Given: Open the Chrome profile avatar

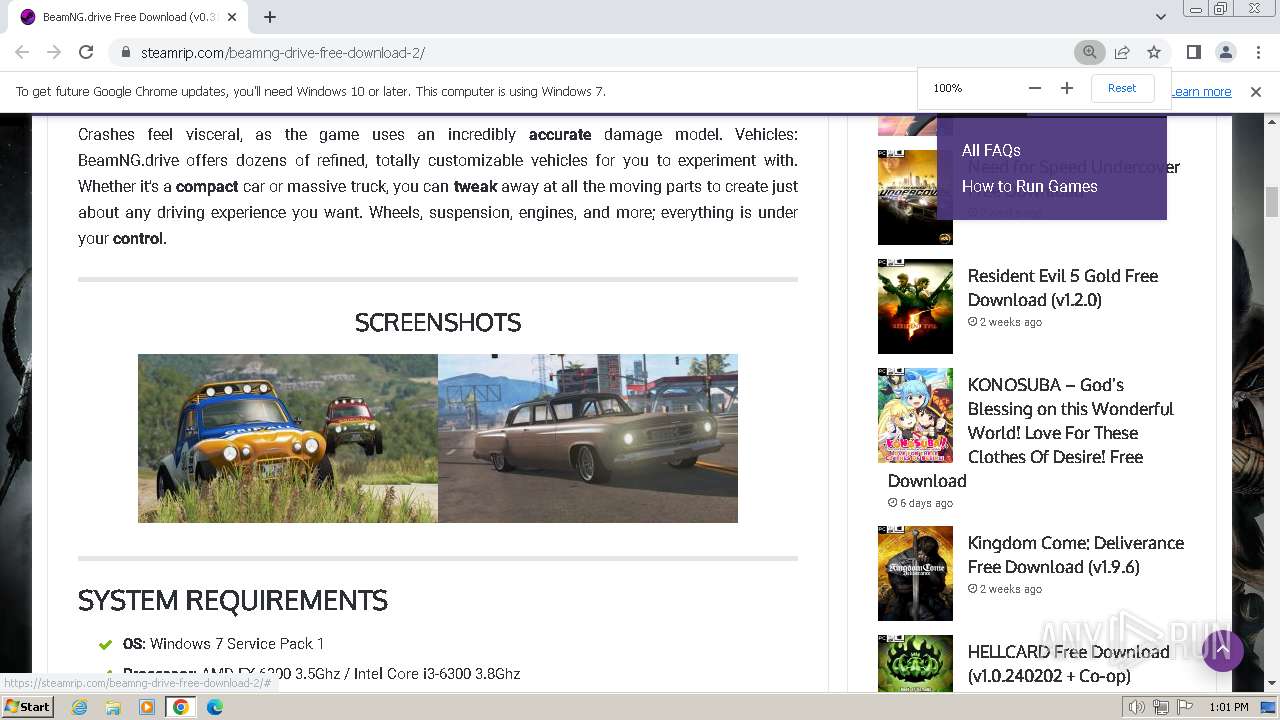Looking at the screenshot, I should tap(1225, 52).
